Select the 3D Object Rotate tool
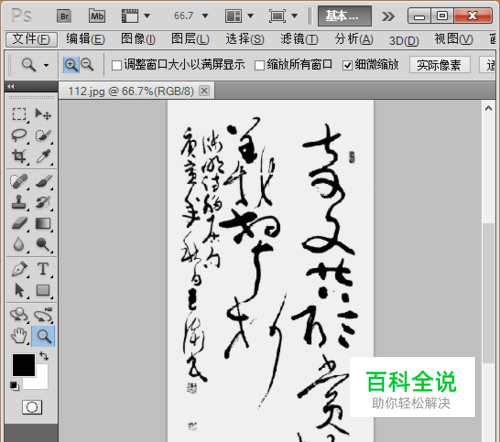500x442 pixels. coord(19,315)
